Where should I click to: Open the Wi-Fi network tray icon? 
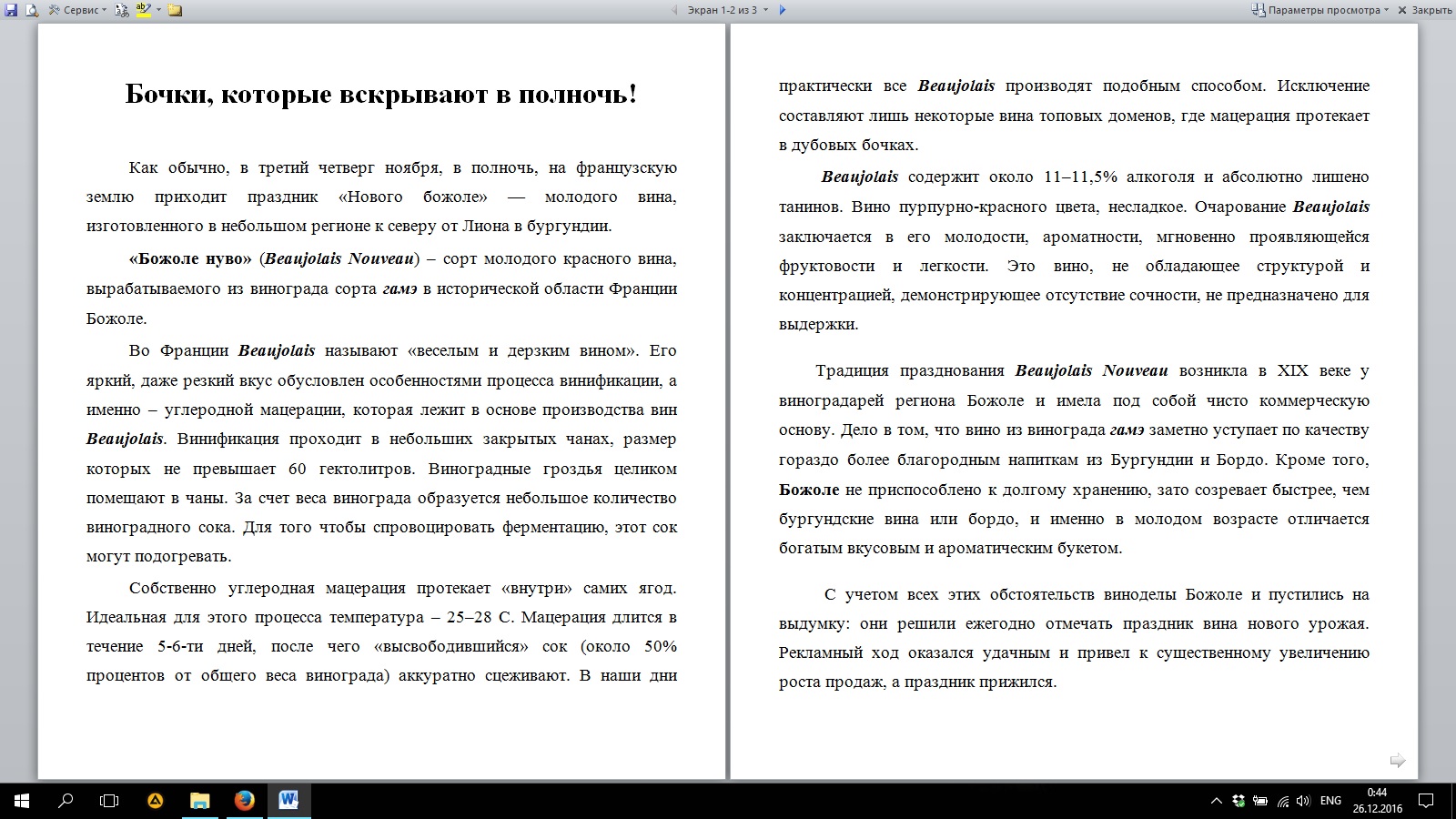tap(1283, 801)
